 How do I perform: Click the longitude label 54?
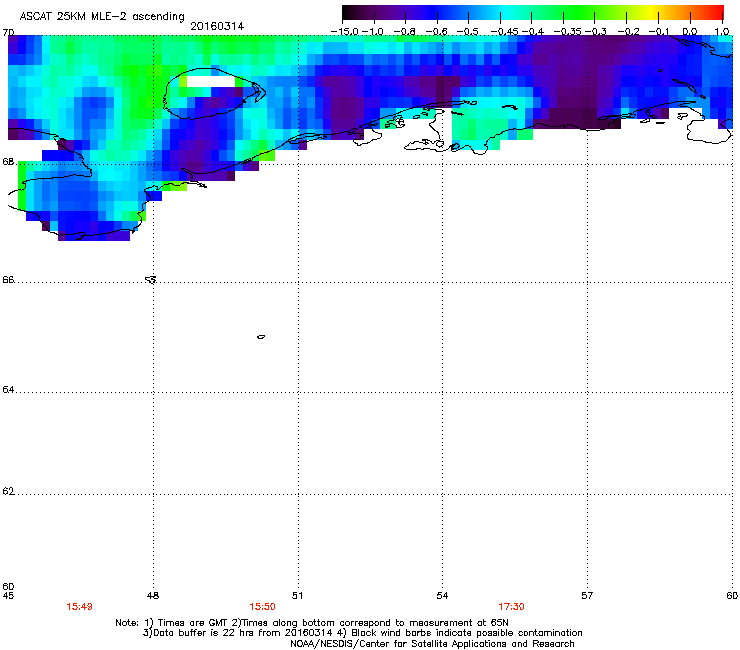pos(442,596)
